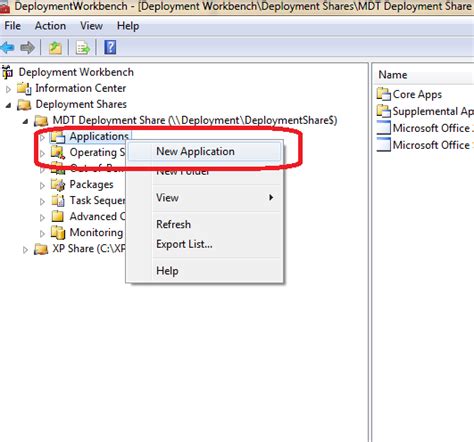Open the View menu in menu bar
474x442 pixels.
91,26
